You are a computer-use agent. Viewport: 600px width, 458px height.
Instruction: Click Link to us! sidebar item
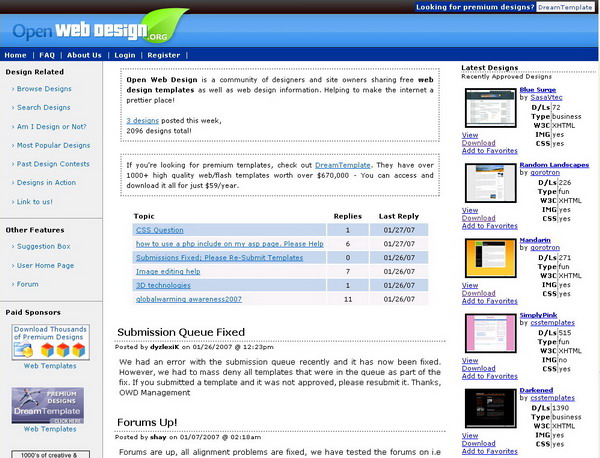[x=35, y=202]
